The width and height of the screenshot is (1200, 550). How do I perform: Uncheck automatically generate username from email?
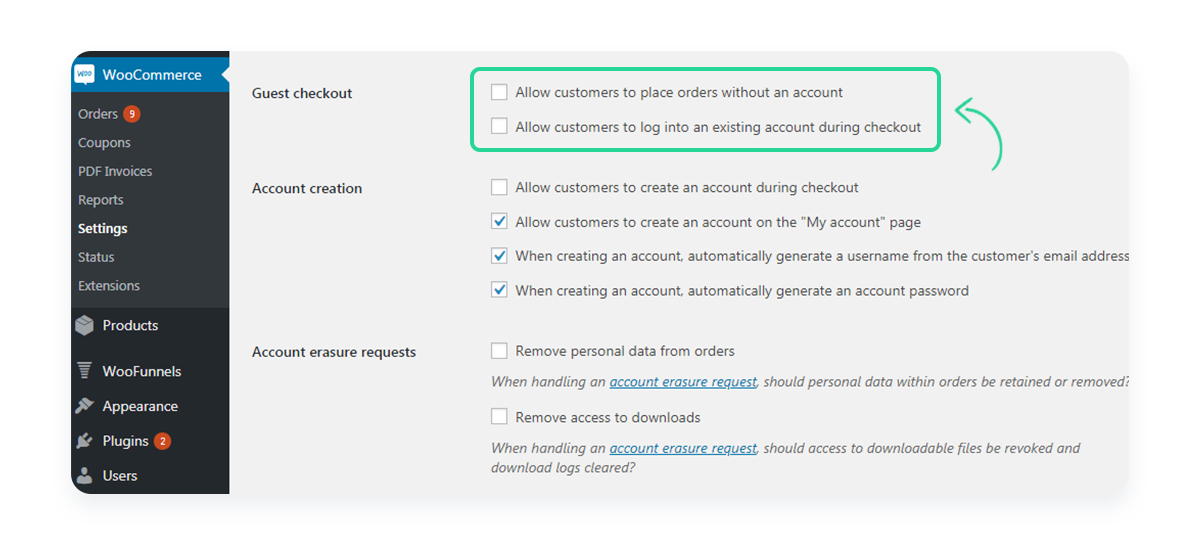[x=499, y=256]
